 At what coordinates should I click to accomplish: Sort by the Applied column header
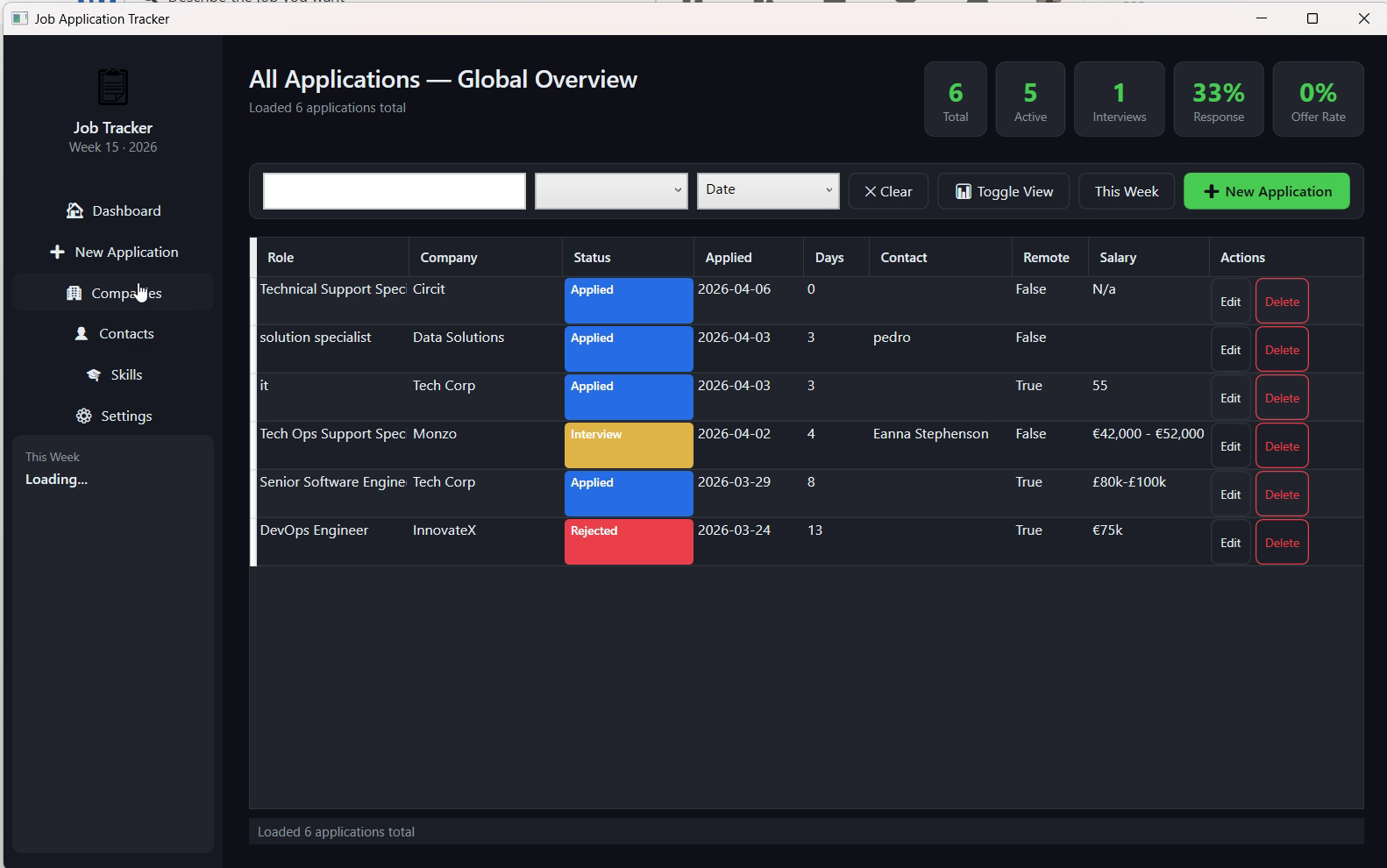tap(749, 257)
